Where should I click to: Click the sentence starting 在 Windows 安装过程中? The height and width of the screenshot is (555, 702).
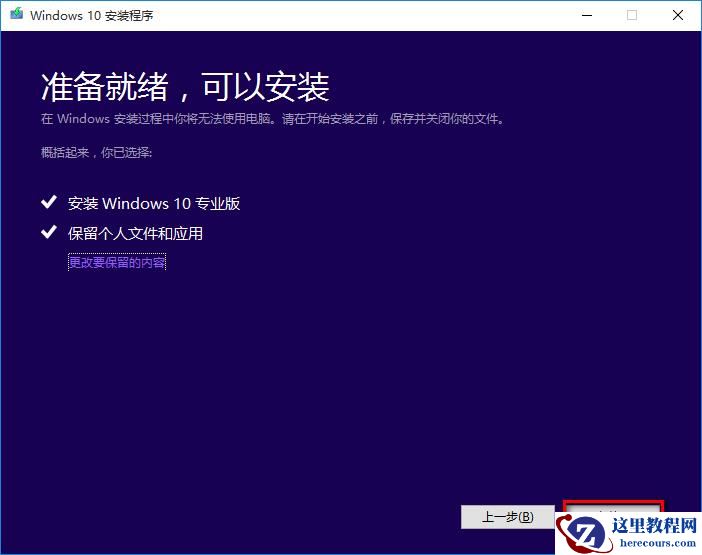(x=272, y=119)
